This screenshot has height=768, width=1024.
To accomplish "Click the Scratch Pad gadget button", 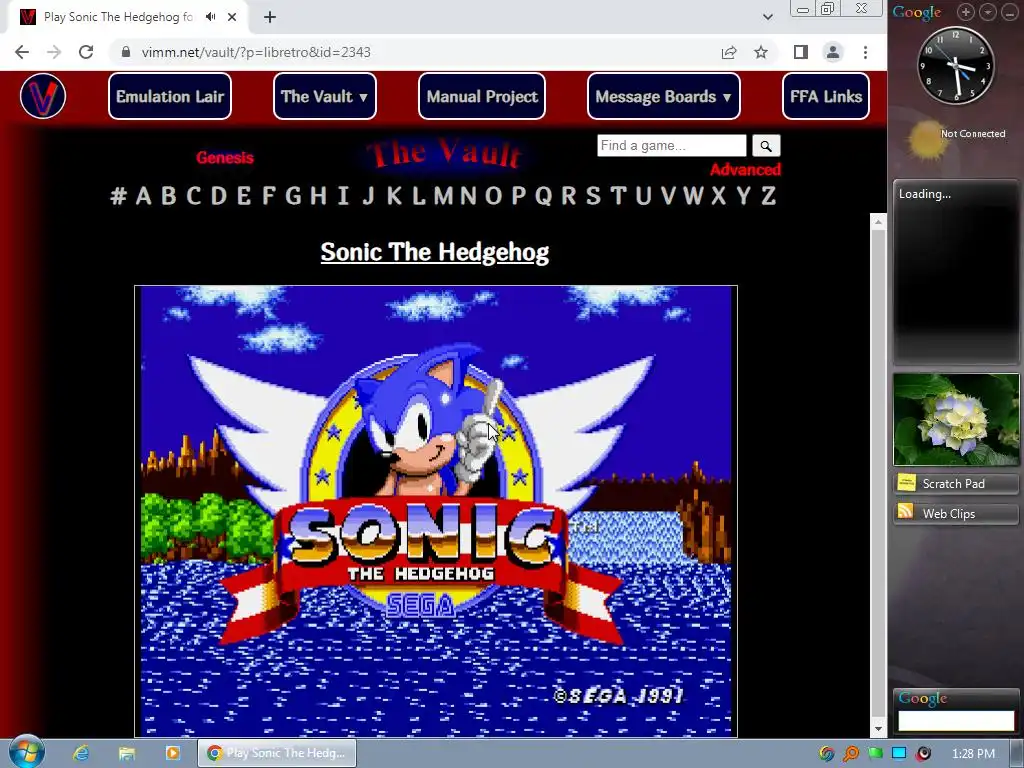I will [956, 483].
